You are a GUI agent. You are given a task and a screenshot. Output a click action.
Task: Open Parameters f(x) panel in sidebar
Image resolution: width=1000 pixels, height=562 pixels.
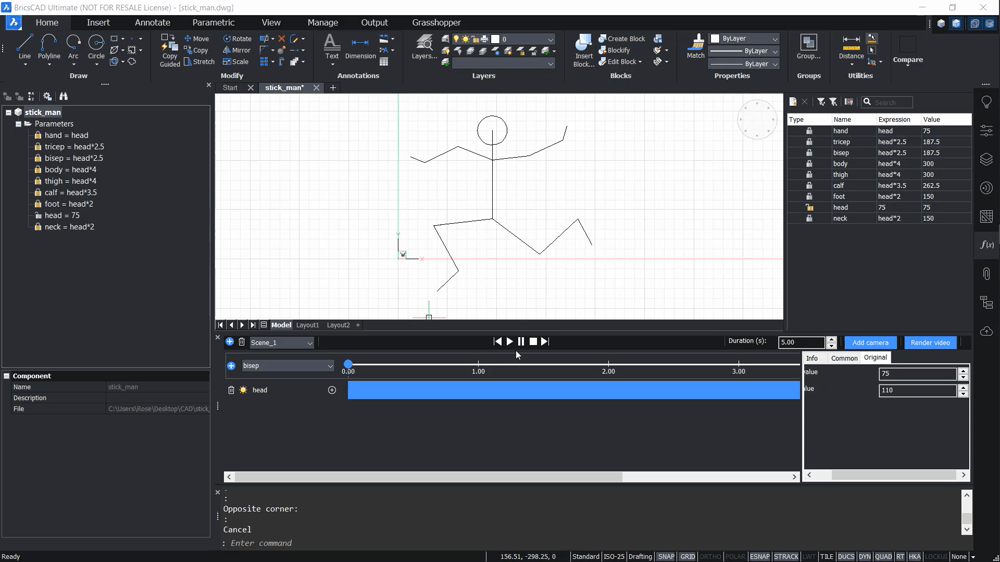tap(987, 245)
